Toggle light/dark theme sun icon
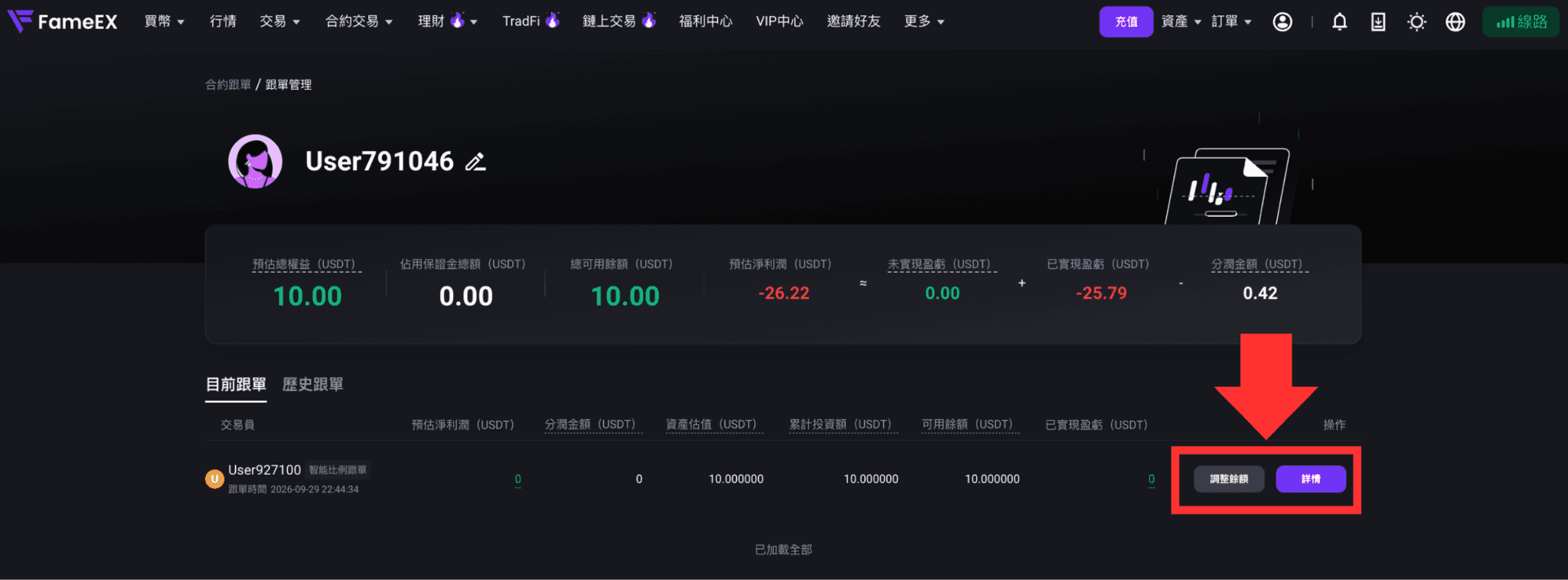The image size is (1568, 580). (x=1416, y=22)
